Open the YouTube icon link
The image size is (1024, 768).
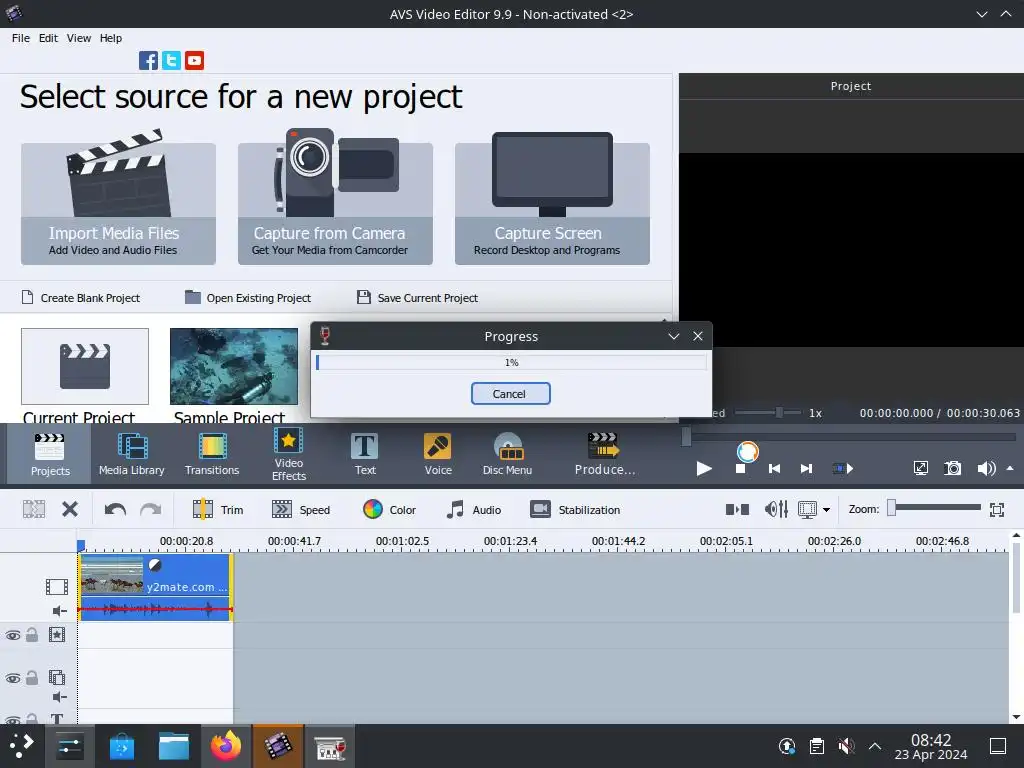point(194,61)
